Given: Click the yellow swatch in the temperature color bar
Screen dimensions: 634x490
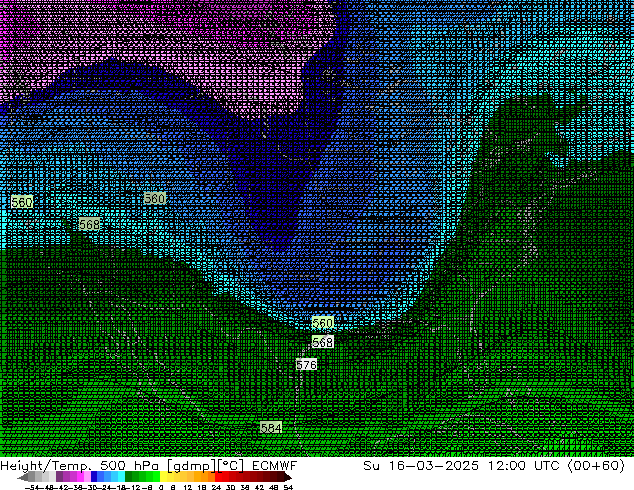Looking at the screenshot, I should [163, 476].
